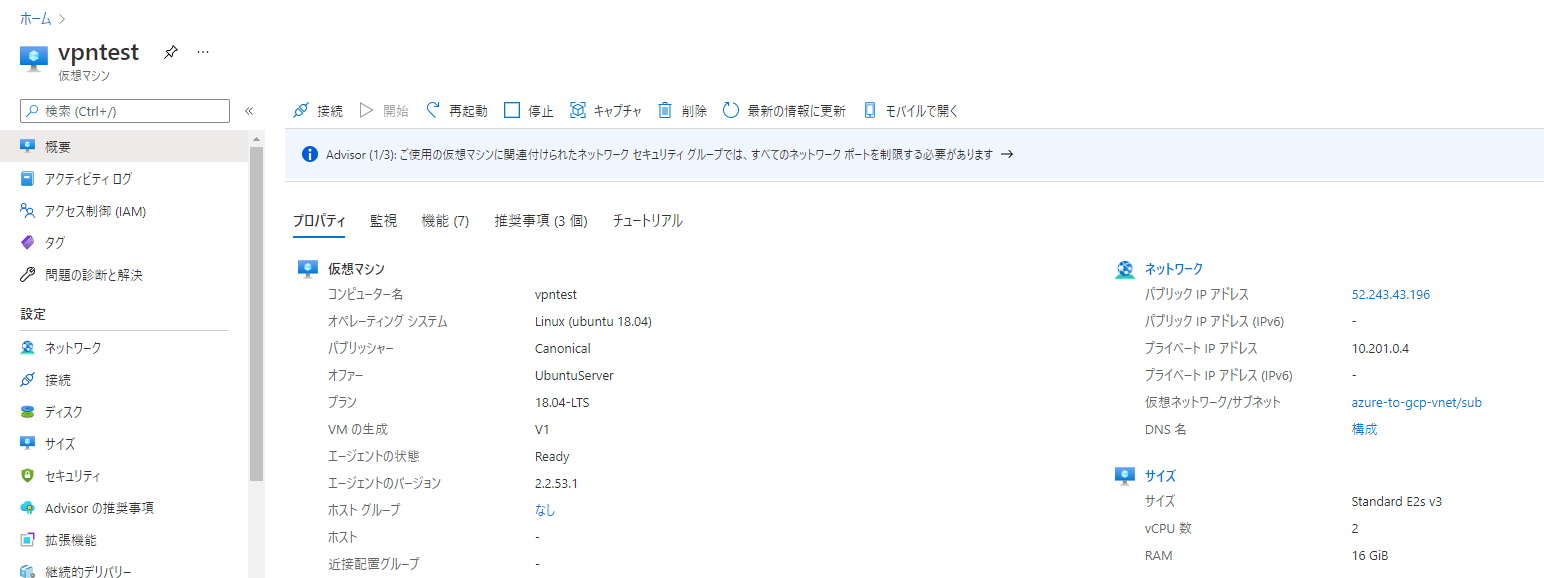Click the 開始 start toolbar button
The width and height of the screenshot is (1544, 578).
[384, 111]
